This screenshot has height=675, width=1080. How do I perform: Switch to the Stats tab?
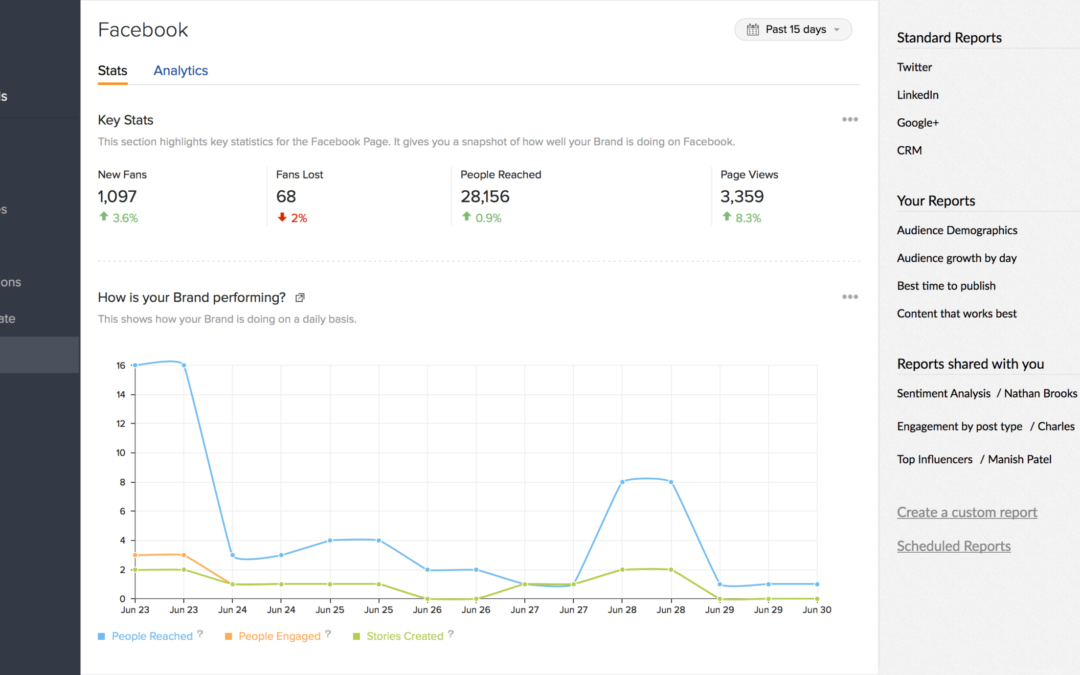112,71
